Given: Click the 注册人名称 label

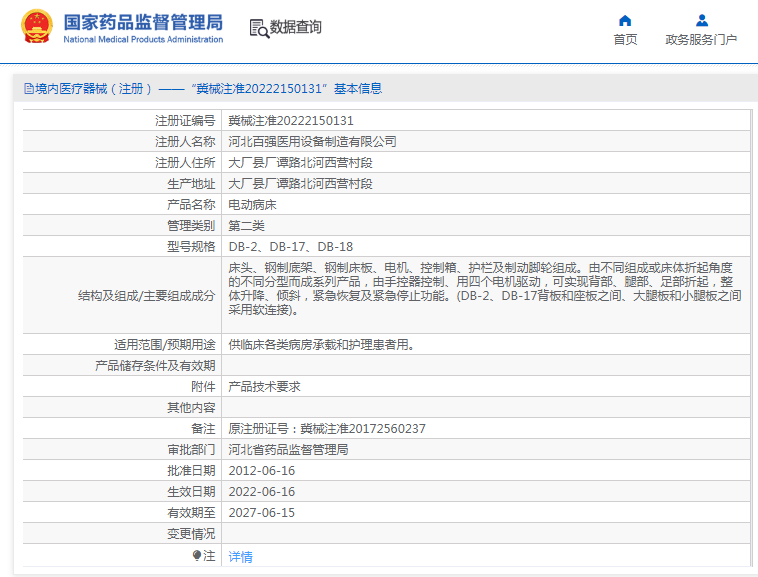Looking at the screenshot, I should pos(185,142).
